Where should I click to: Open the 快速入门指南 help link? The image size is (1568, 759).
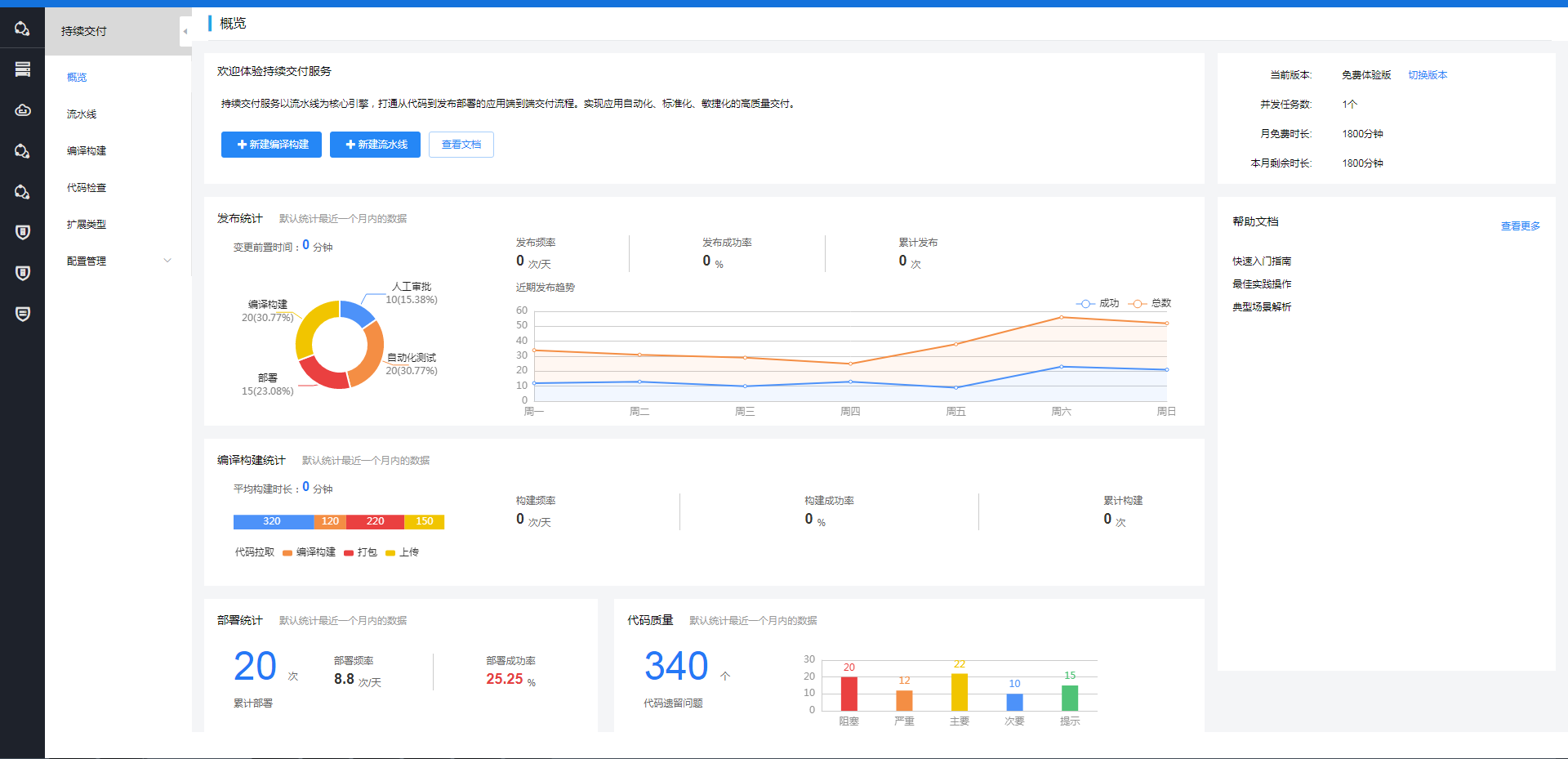(1261, 261)
